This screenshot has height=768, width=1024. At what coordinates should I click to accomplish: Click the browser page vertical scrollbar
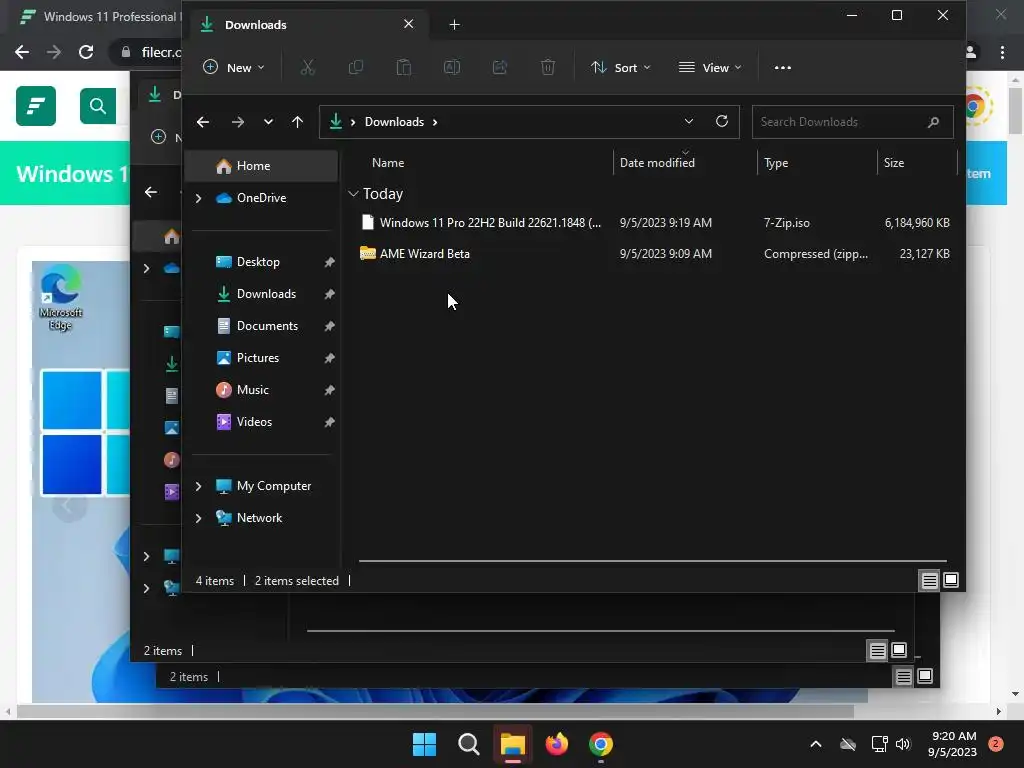(1015, 110)
